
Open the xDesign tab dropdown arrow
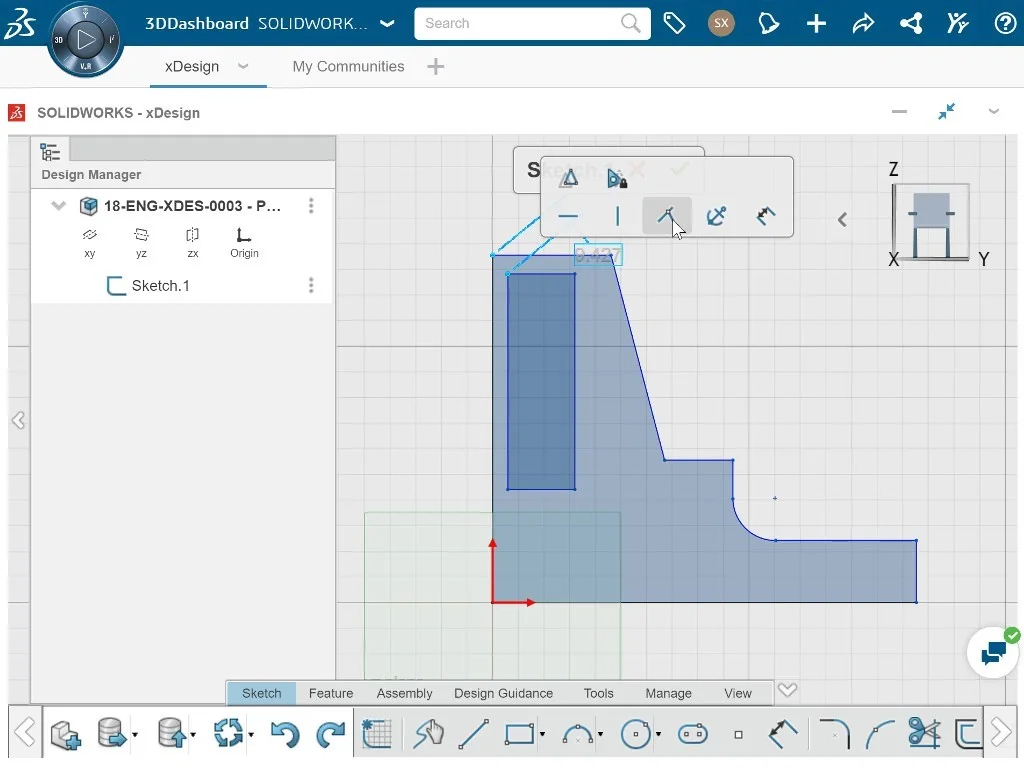242,66
